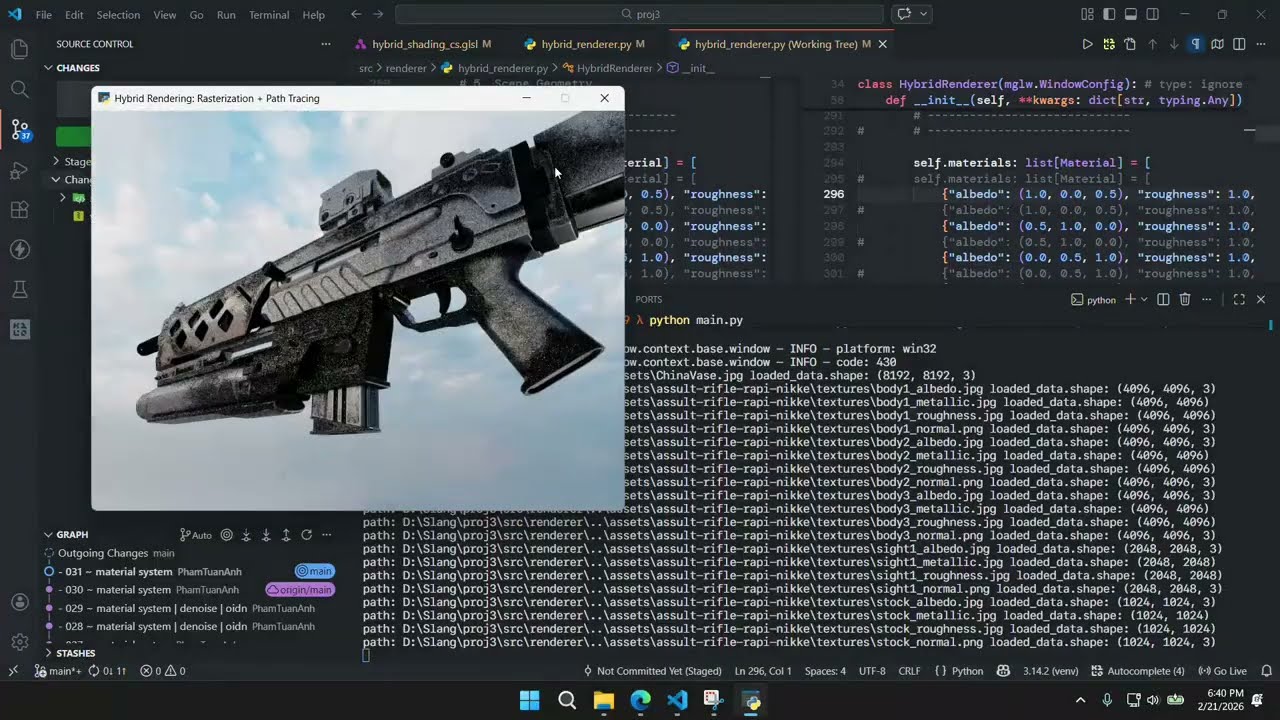
Task: Toggle secondary side bar visibility
Action: point(1153,14)
